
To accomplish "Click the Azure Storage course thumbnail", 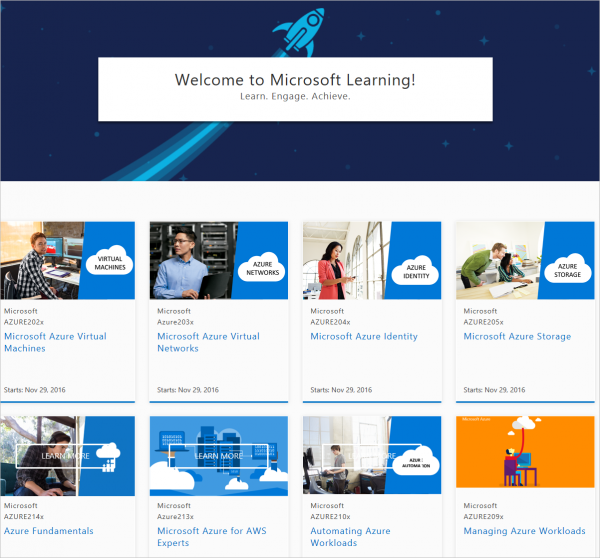I will point(525,260).
